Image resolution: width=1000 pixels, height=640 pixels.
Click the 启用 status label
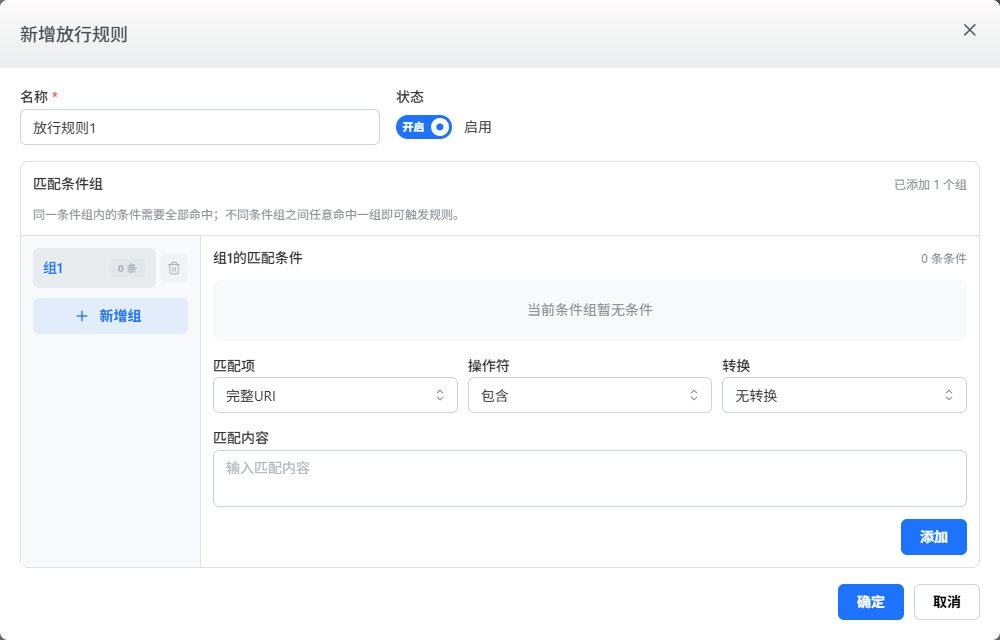478,127
